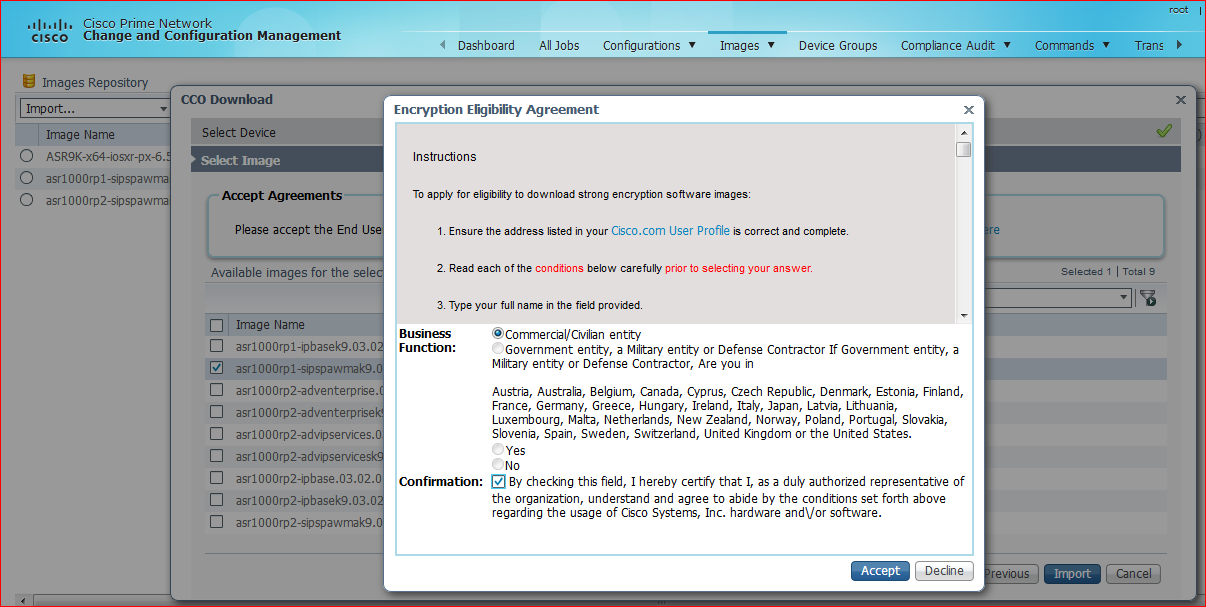Expand the Images menu arrow
Viewport: 1206px width, 607px height.
tap(771, 45)
